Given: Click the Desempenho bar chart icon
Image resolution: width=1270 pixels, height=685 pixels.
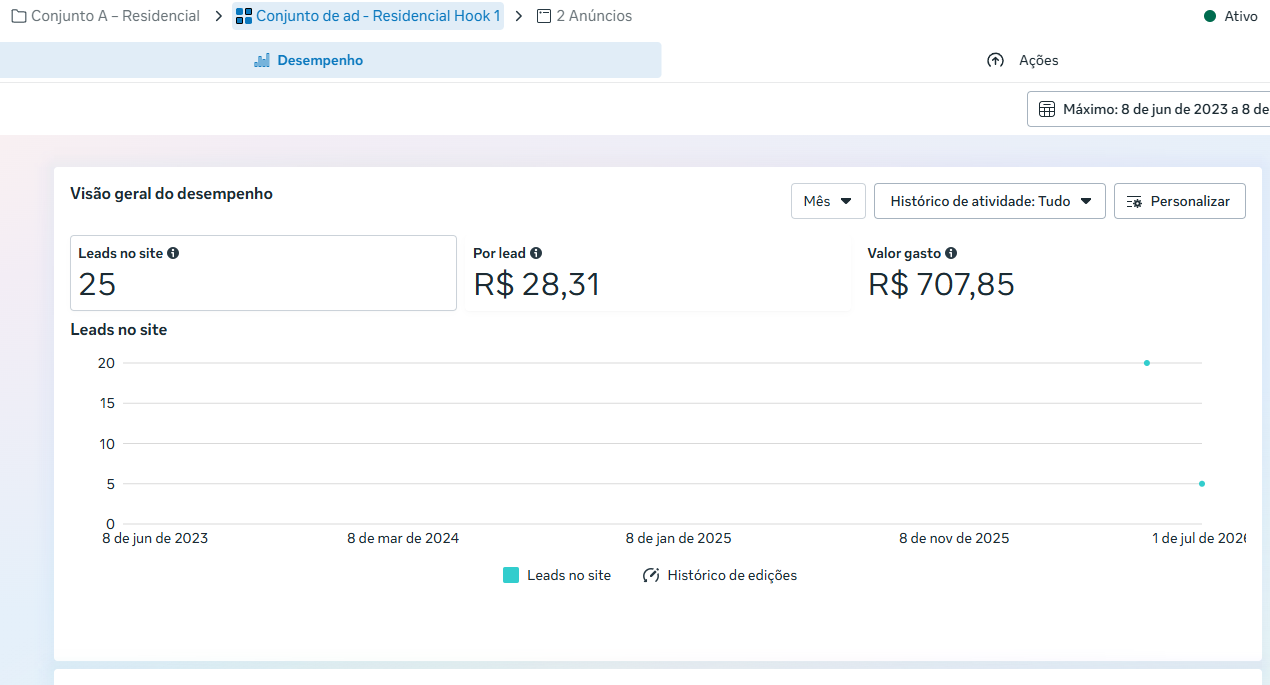Looking at the screenshot, I should pyautogui.click(x=262, y=60).
